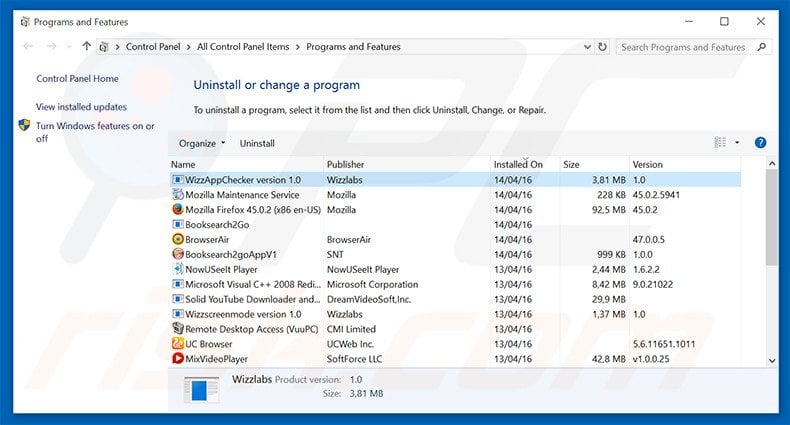
Task: Select MixVideoPlayer program name
Action: coord(217,359)
